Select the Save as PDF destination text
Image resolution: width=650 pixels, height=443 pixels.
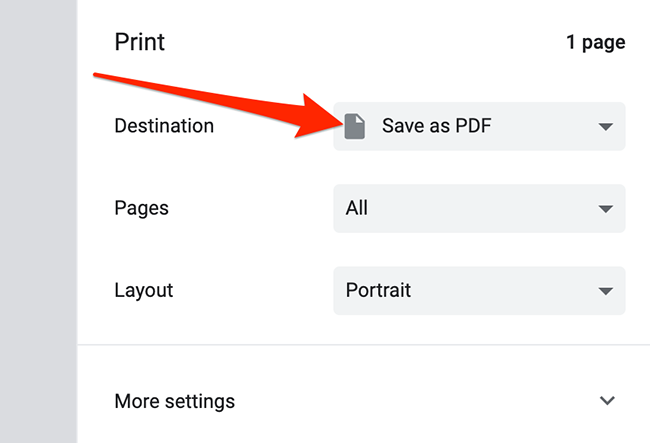pyautogui.click(x=437, y=127)
